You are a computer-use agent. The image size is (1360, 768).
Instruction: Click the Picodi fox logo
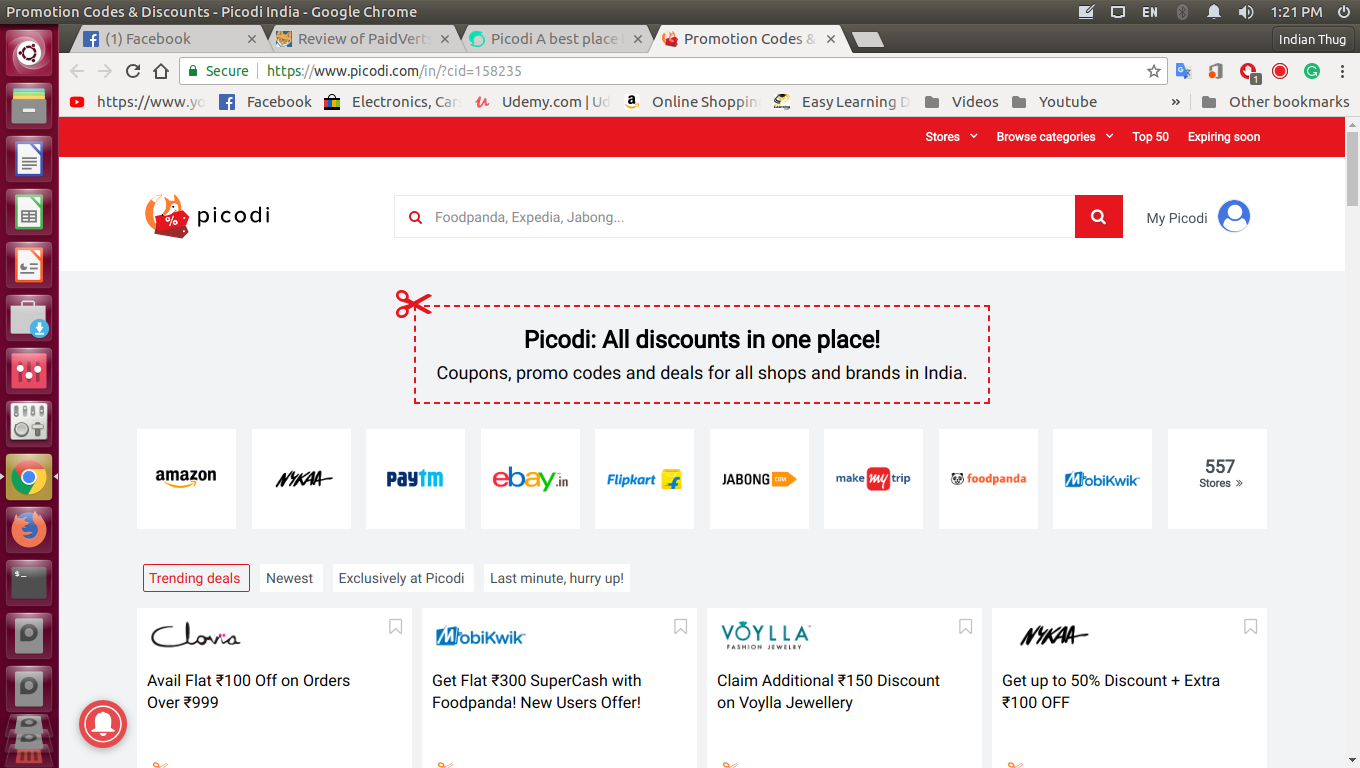(166, 216)
